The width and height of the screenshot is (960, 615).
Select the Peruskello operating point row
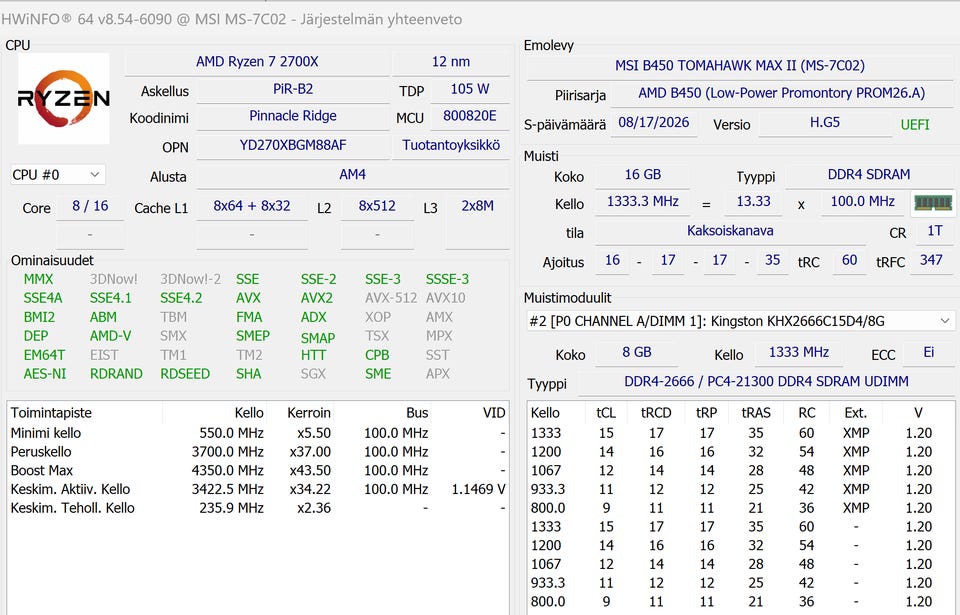pyautogui.click(x=258, y=451)
